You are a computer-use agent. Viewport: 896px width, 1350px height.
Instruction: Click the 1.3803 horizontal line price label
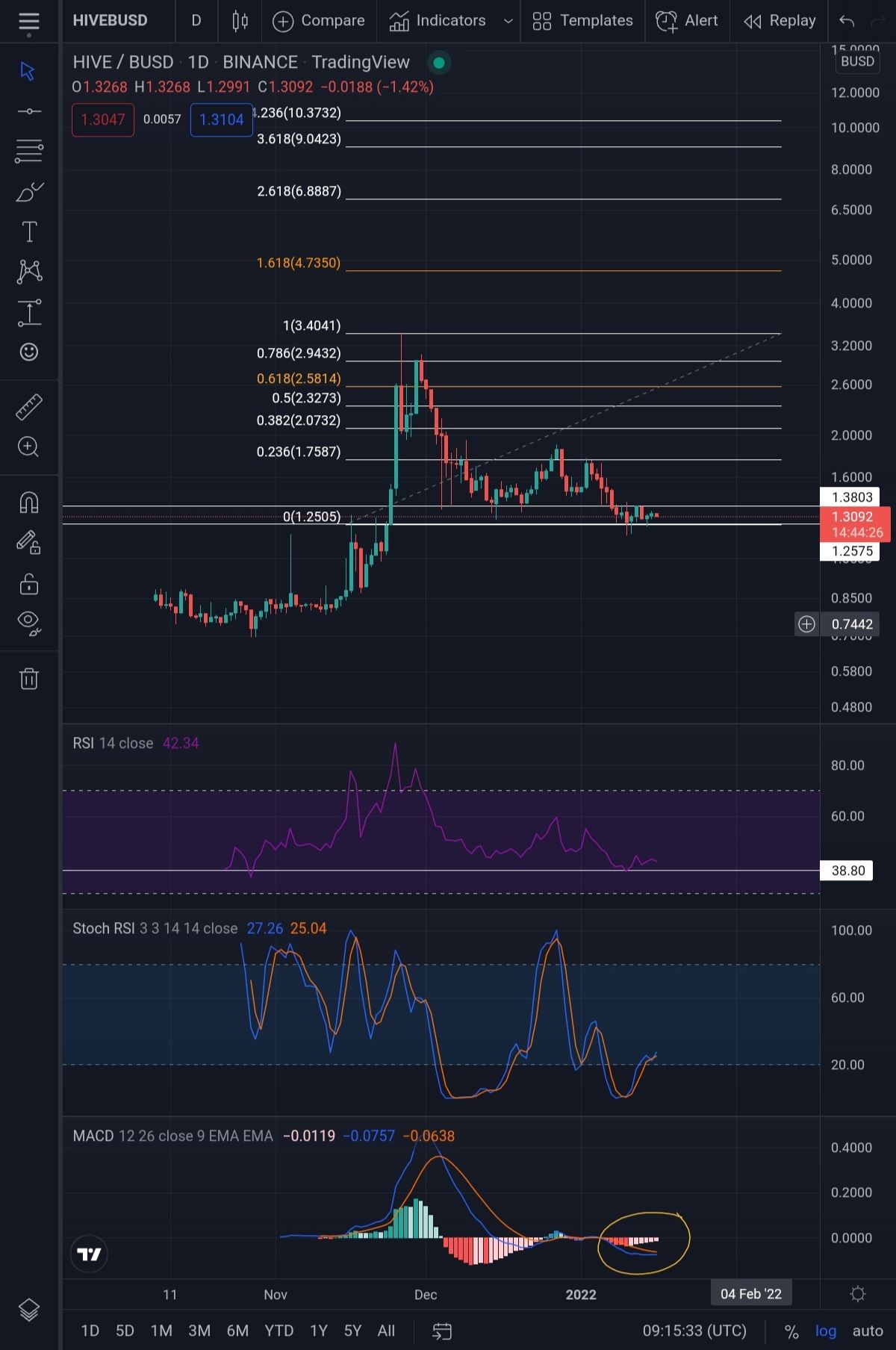point(851,497)
